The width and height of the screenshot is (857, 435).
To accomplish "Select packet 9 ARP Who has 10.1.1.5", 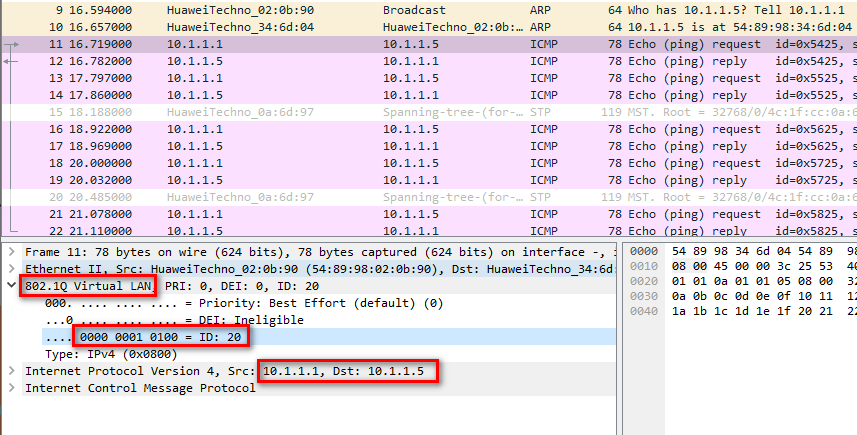I will pos(430,10).
